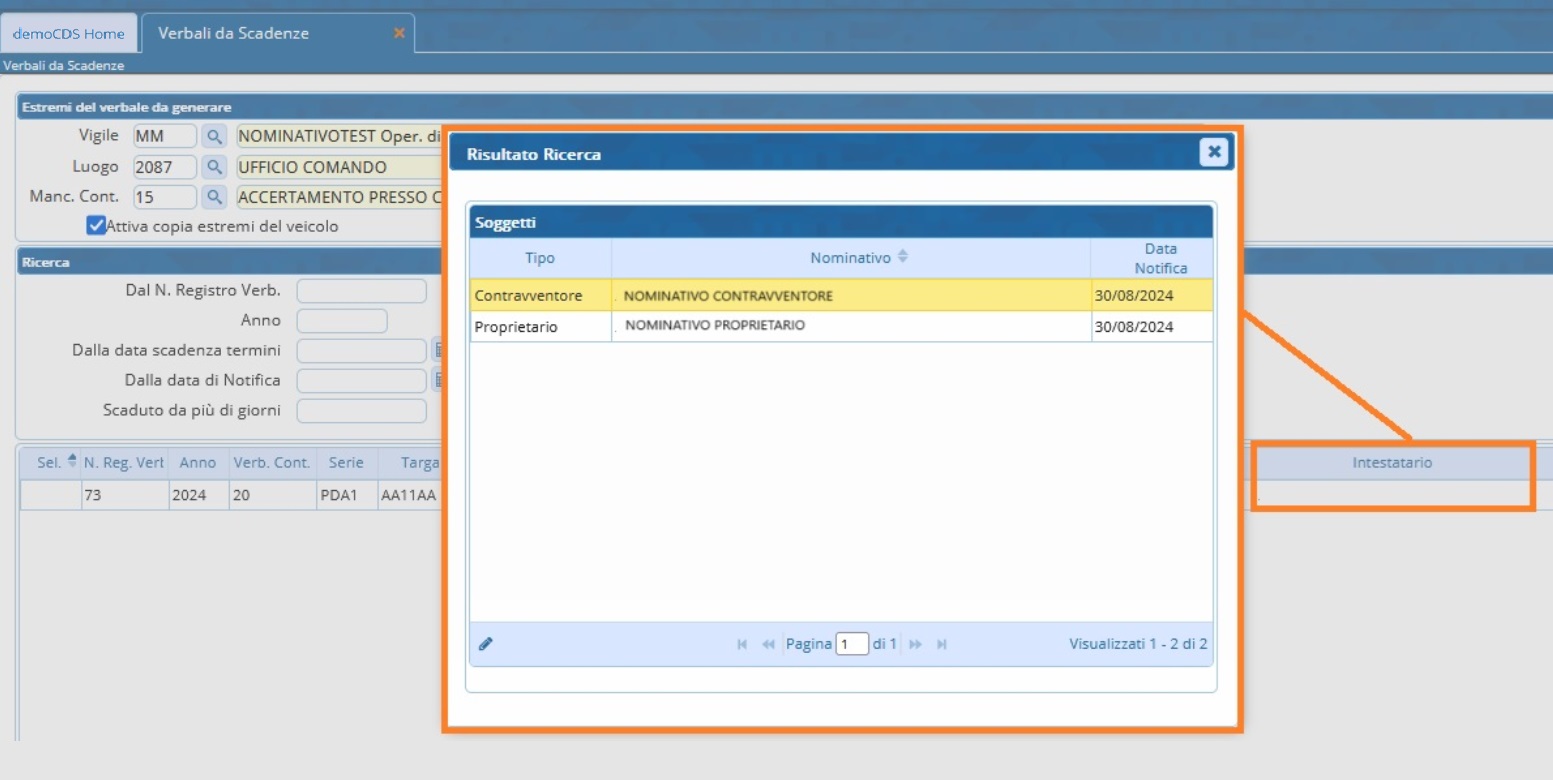
Task: Jump to last page of Soggetti results
Action: pos(942,645)
